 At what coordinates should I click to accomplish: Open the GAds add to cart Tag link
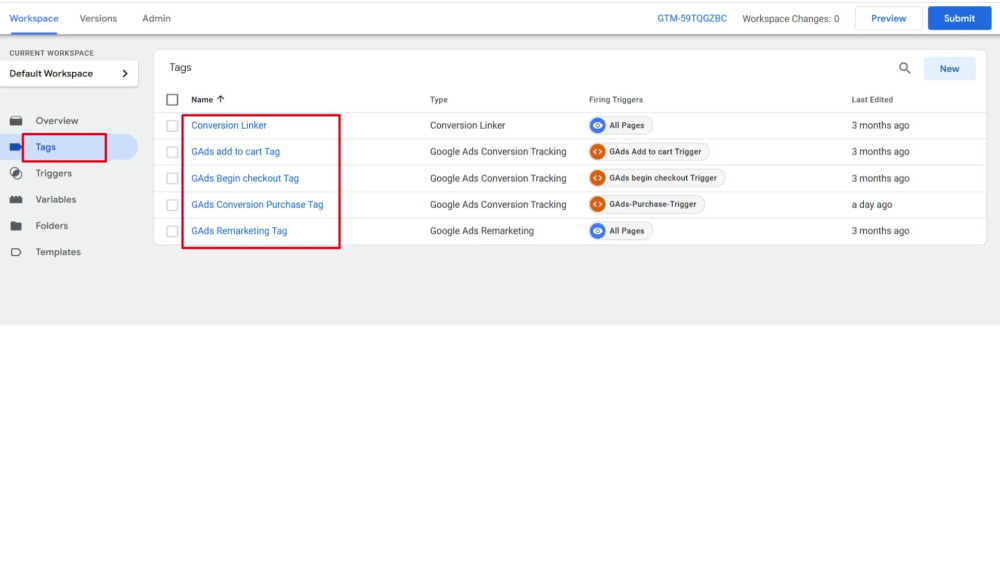click(x=235, y=152)
